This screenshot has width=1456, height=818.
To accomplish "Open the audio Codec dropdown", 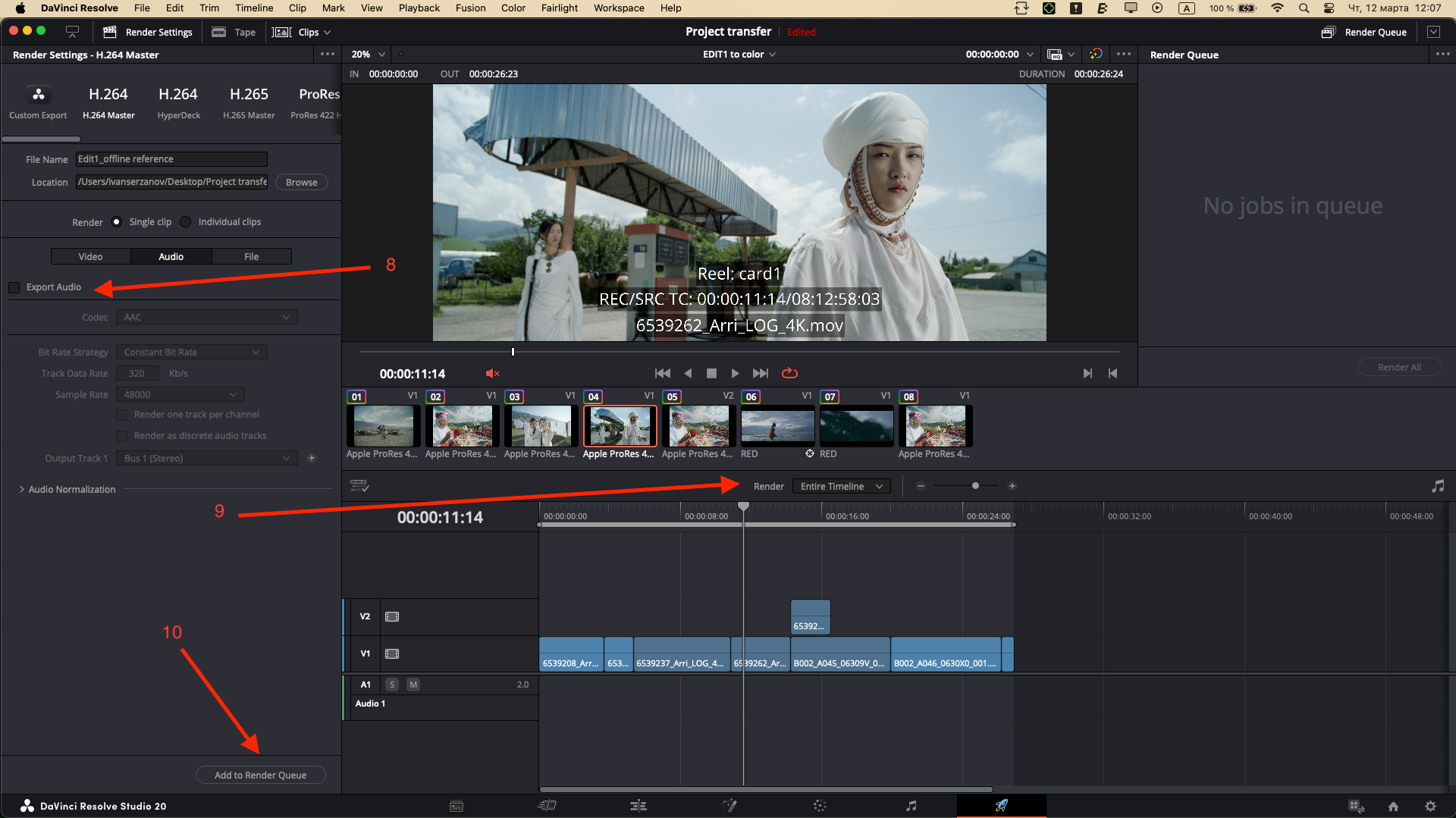I will click(206, 317).
